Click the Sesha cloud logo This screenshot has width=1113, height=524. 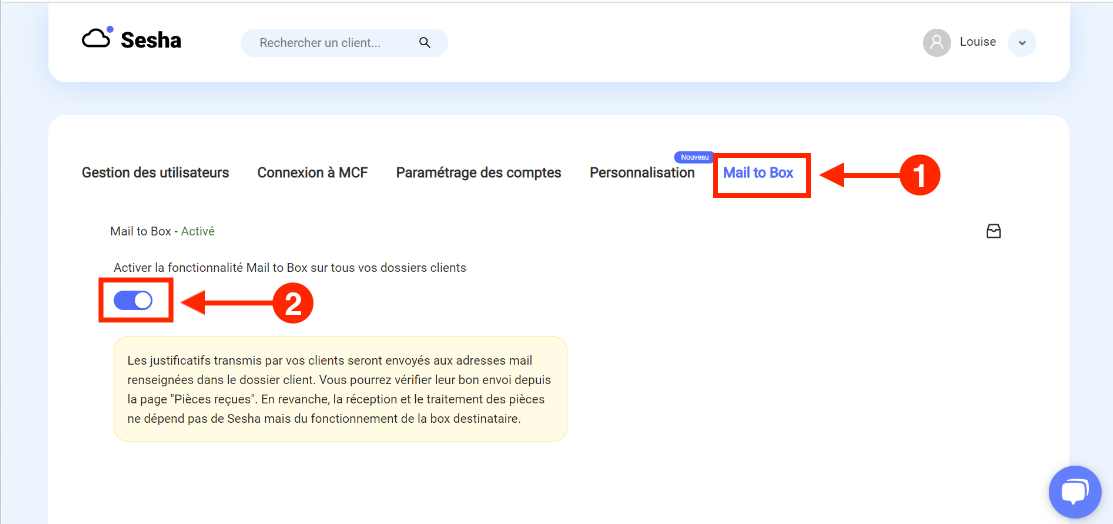[x=97, y=37]
